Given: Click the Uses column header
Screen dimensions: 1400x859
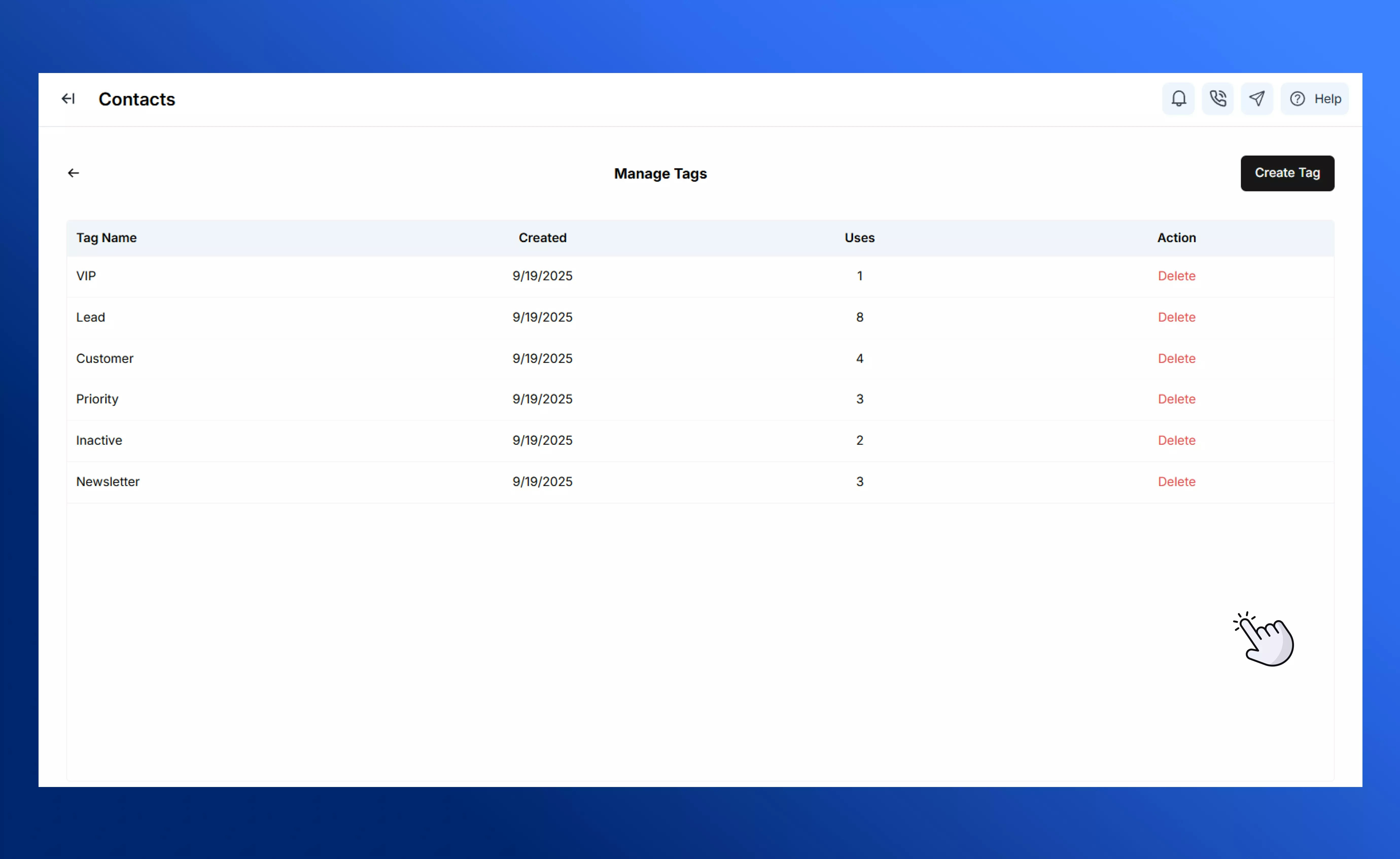Looking at the screenshot, I should pyautogui.click(x=859, y=238).
